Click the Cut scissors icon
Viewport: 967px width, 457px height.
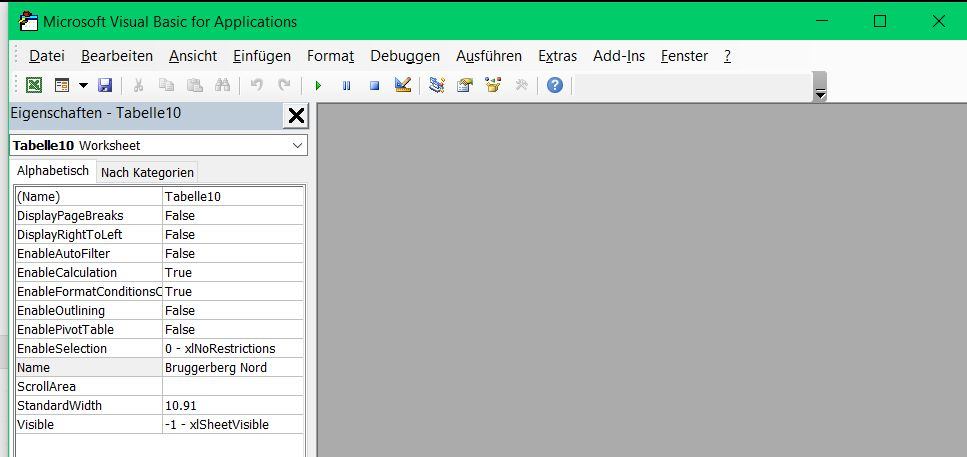[139, 85]
